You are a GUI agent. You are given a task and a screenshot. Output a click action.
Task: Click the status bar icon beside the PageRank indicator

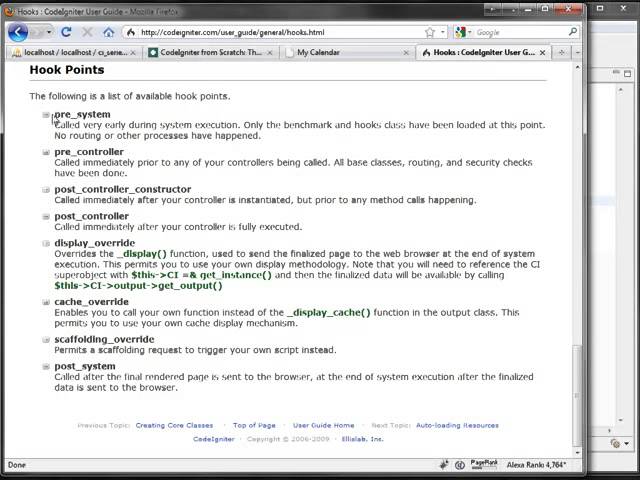click(460, 465)
